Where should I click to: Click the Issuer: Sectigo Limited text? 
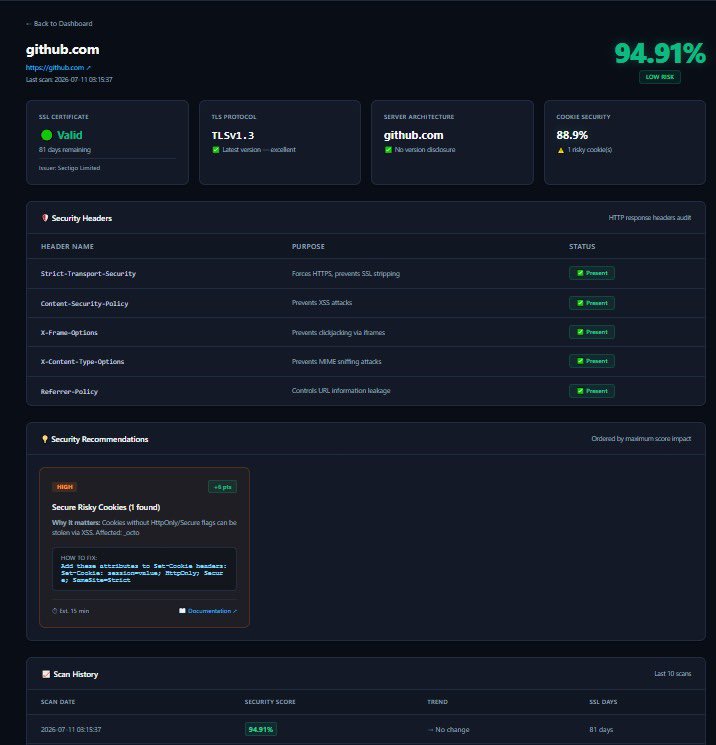[x=69, y=168]
